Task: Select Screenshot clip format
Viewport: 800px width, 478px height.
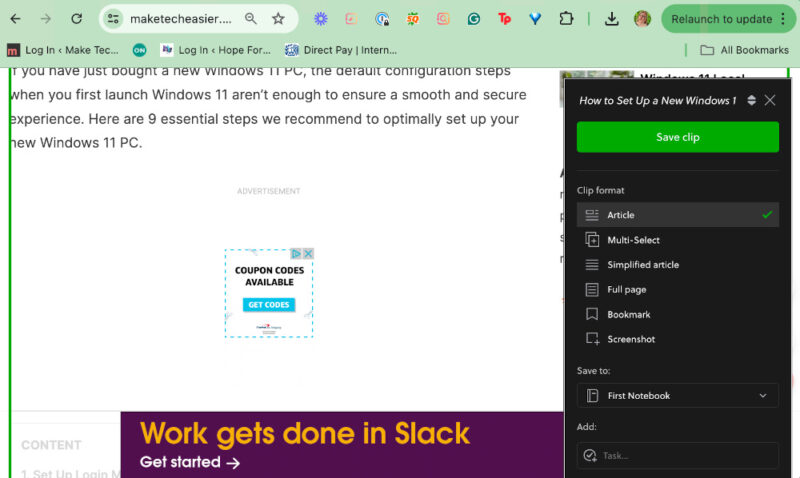Action: click(678, 339)
